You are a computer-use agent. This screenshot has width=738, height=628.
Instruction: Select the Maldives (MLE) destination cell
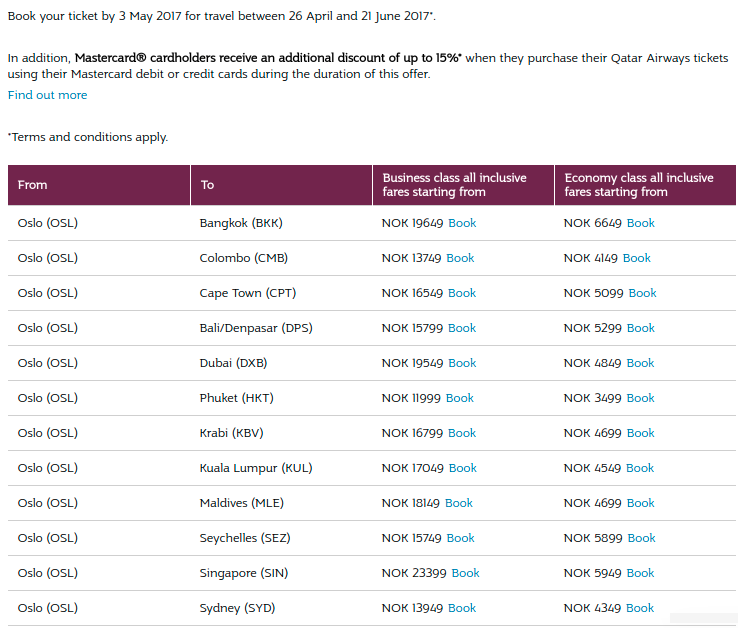tap(242, 503)
